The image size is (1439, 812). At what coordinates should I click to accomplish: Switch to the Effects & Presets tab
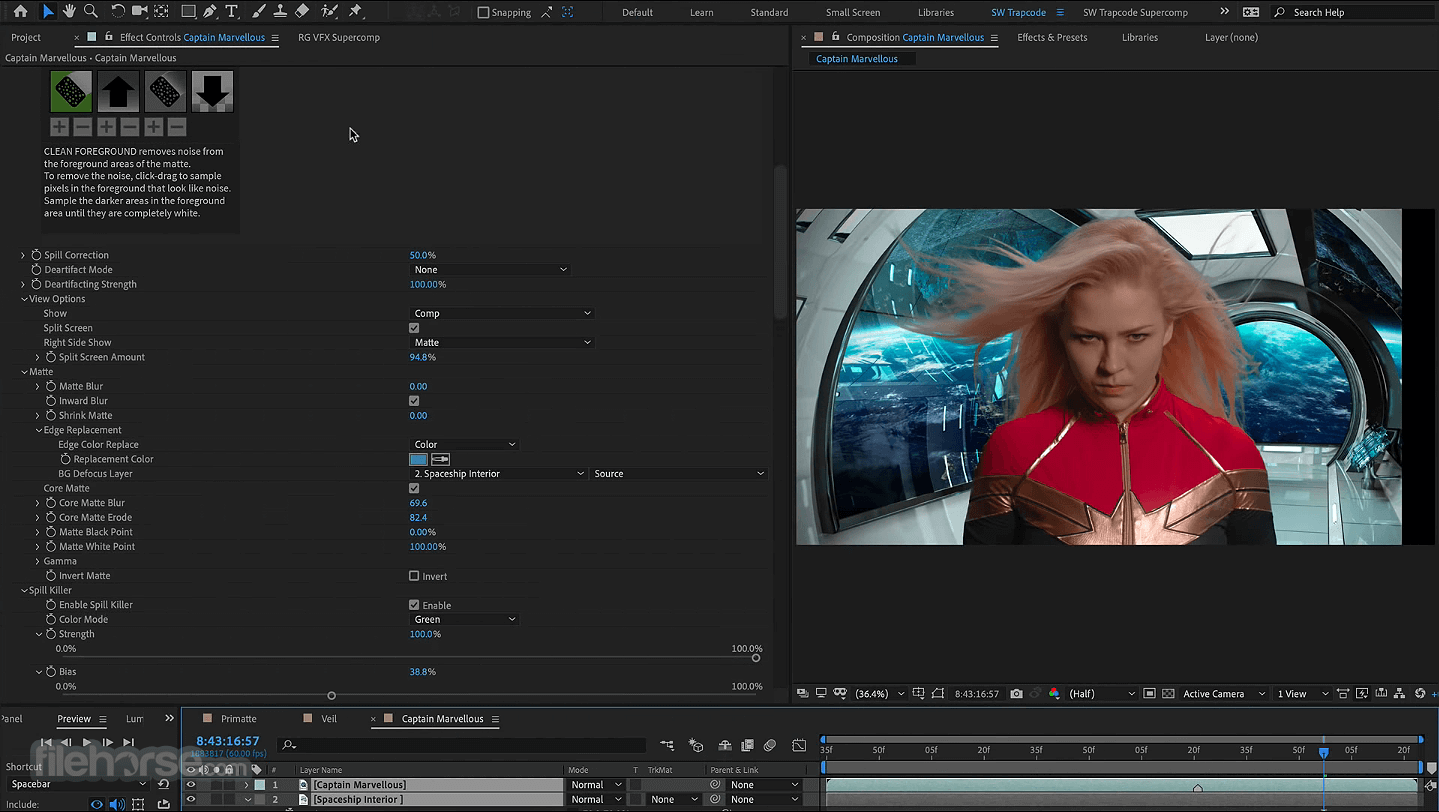[1052, 37]
